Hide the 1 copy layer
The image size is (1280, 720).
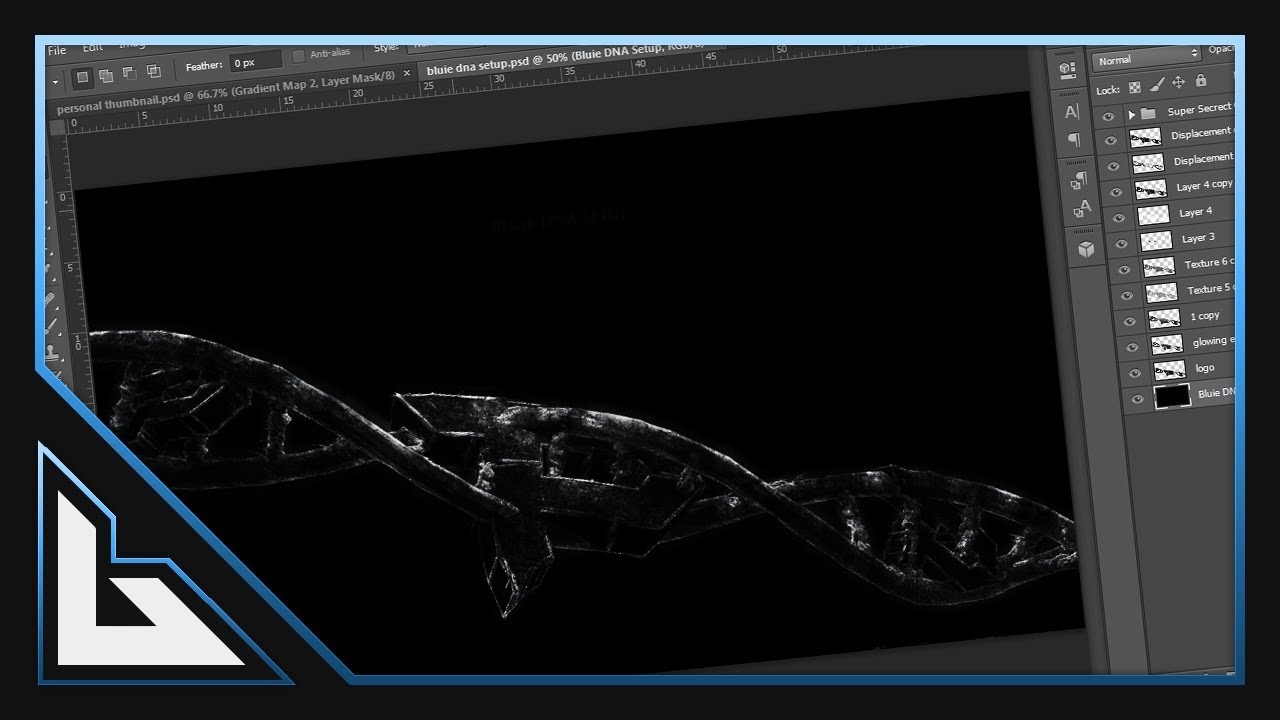[x=1129, y=321]
